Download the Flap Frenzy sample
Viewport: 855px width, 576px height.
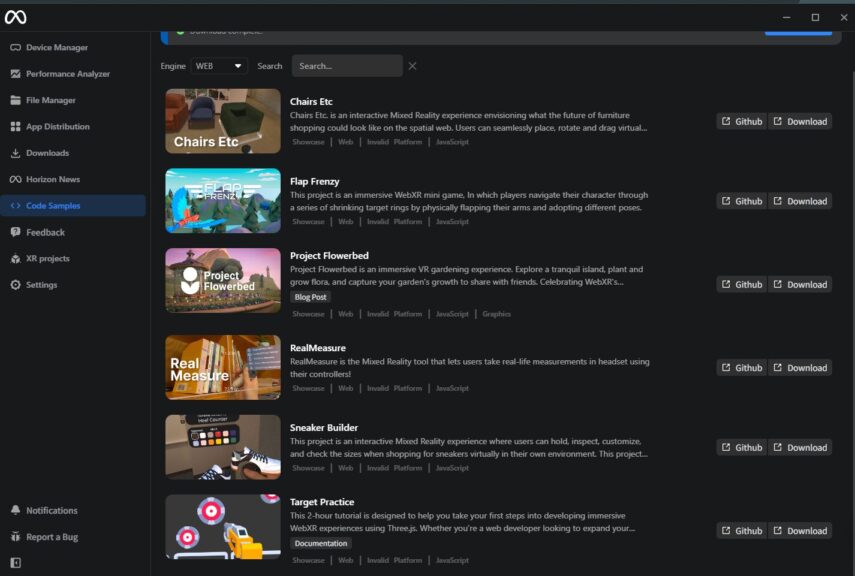pos(800,201)
